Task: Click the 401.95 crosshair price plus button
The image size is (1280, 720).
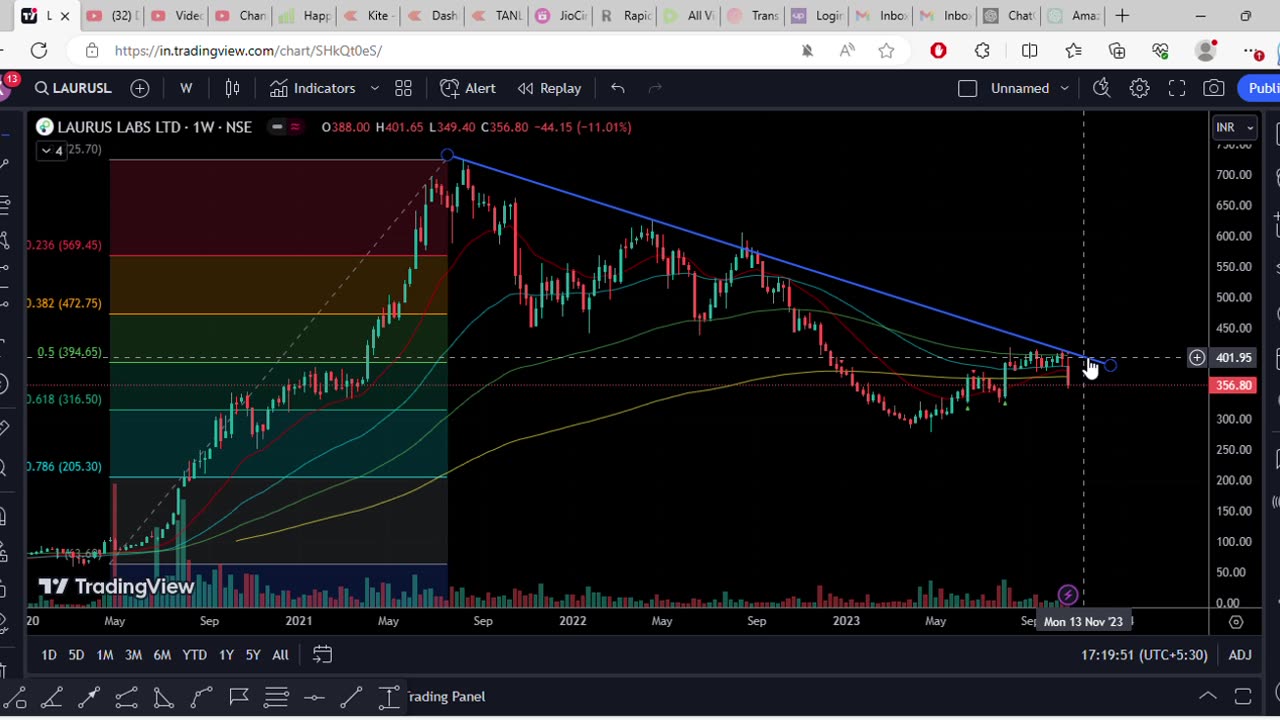Action: tap(1197, 357)
